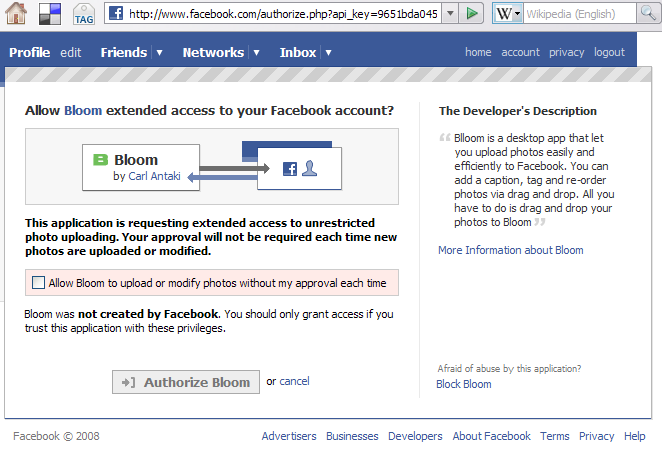Click the Authorize Bloom button
Image resolution: width=662 pixels, height=460 pixels.
(186, 382)
